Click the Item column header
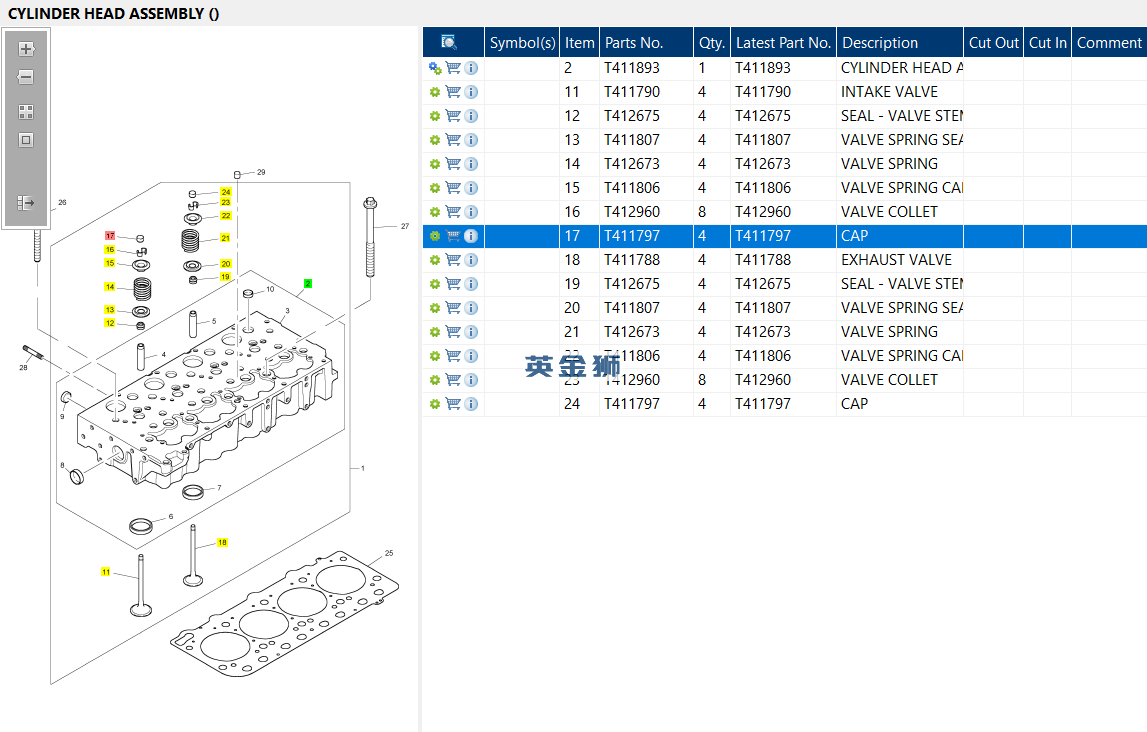 tap(579, 43)
